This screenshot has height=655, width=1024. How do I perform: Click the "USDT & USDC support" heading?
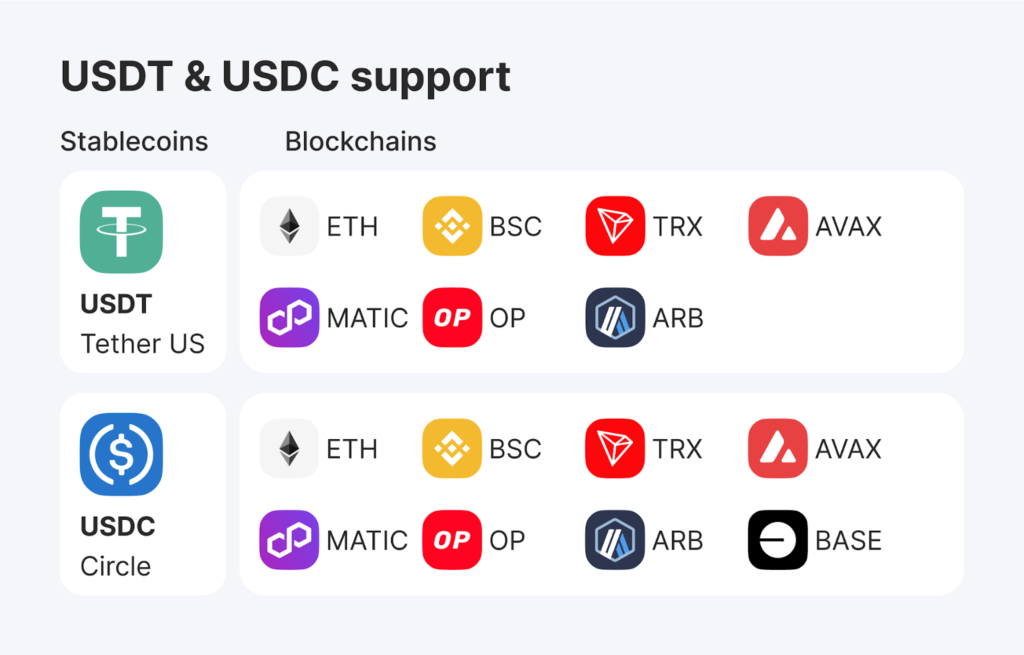pyautogui.click(x=285, y=77)
